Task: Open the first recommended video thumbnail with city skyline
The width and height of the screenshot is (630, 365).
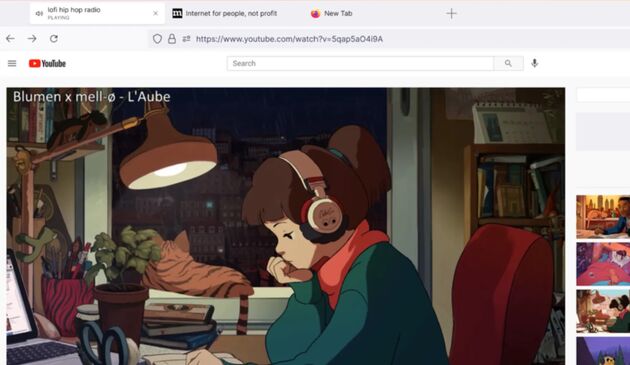Action: 603,217
